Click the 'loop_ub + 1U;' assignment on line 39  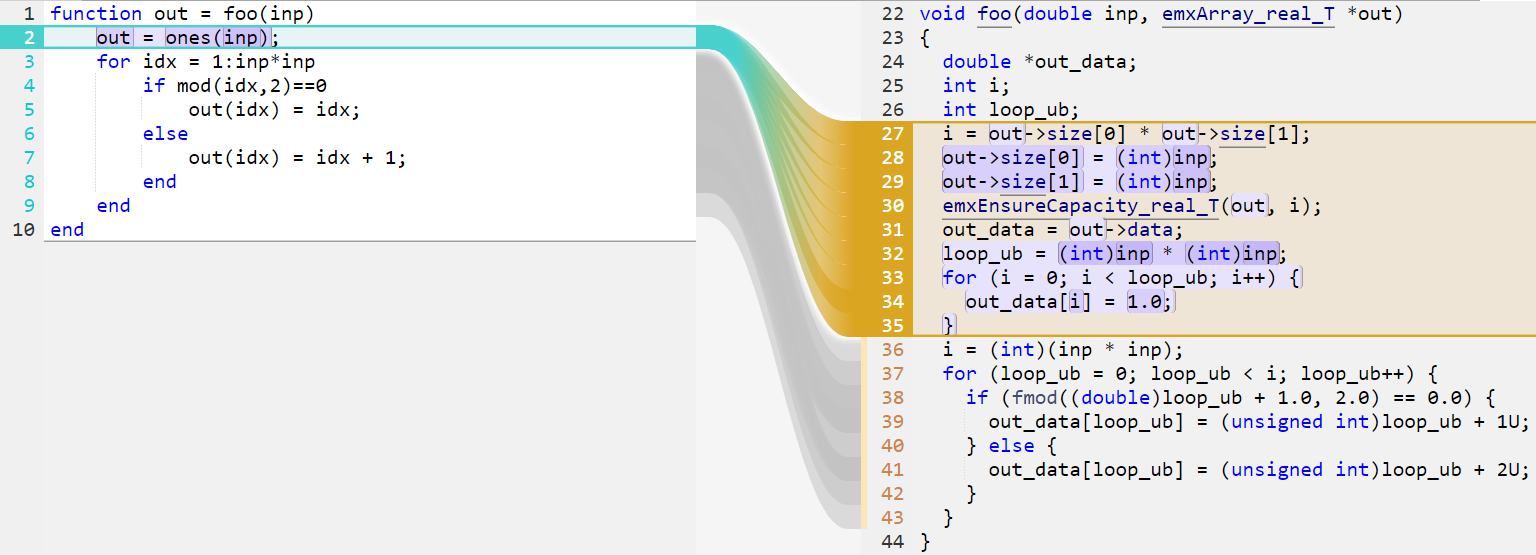tap(1260, 422)
